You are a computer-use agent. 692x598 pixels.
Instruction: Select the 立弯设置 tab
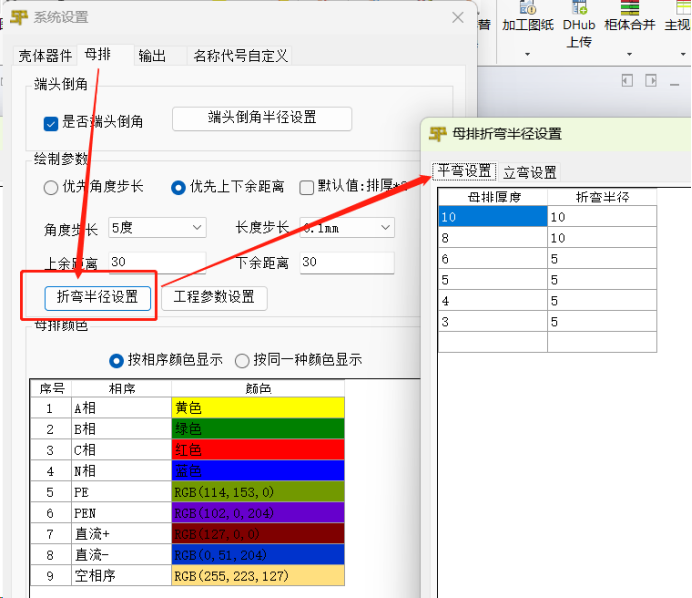tap(530, 172)
